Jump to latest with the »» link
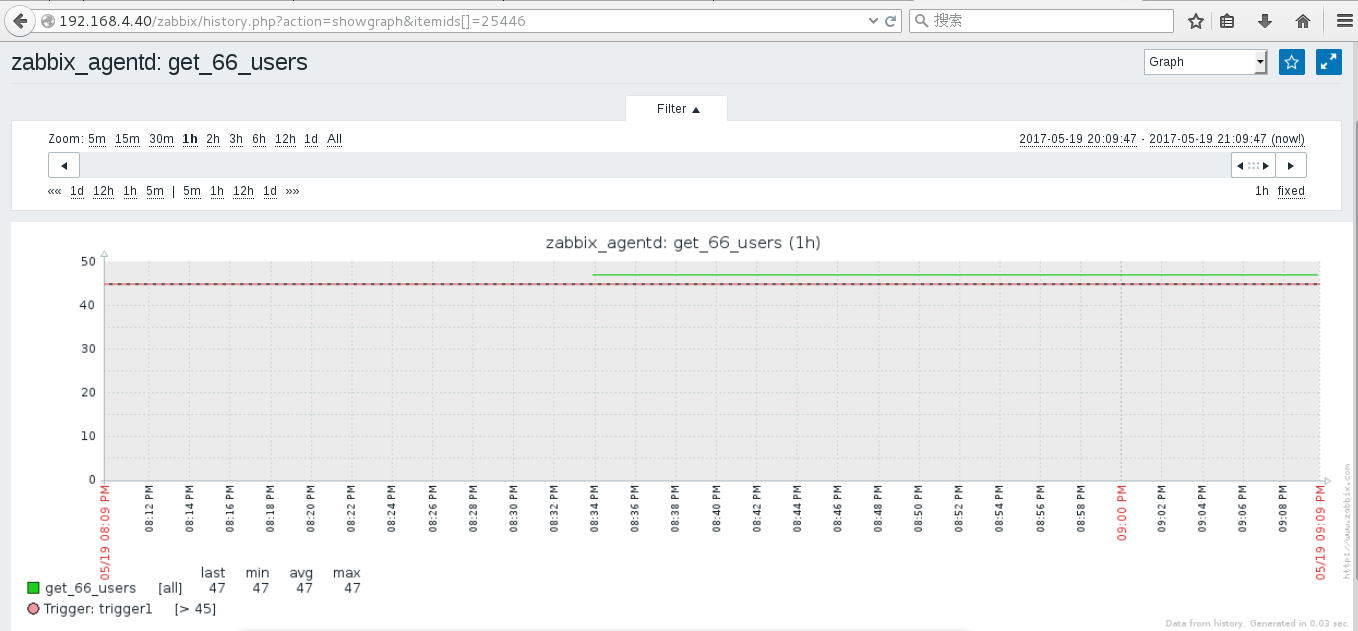 [292, 191]
